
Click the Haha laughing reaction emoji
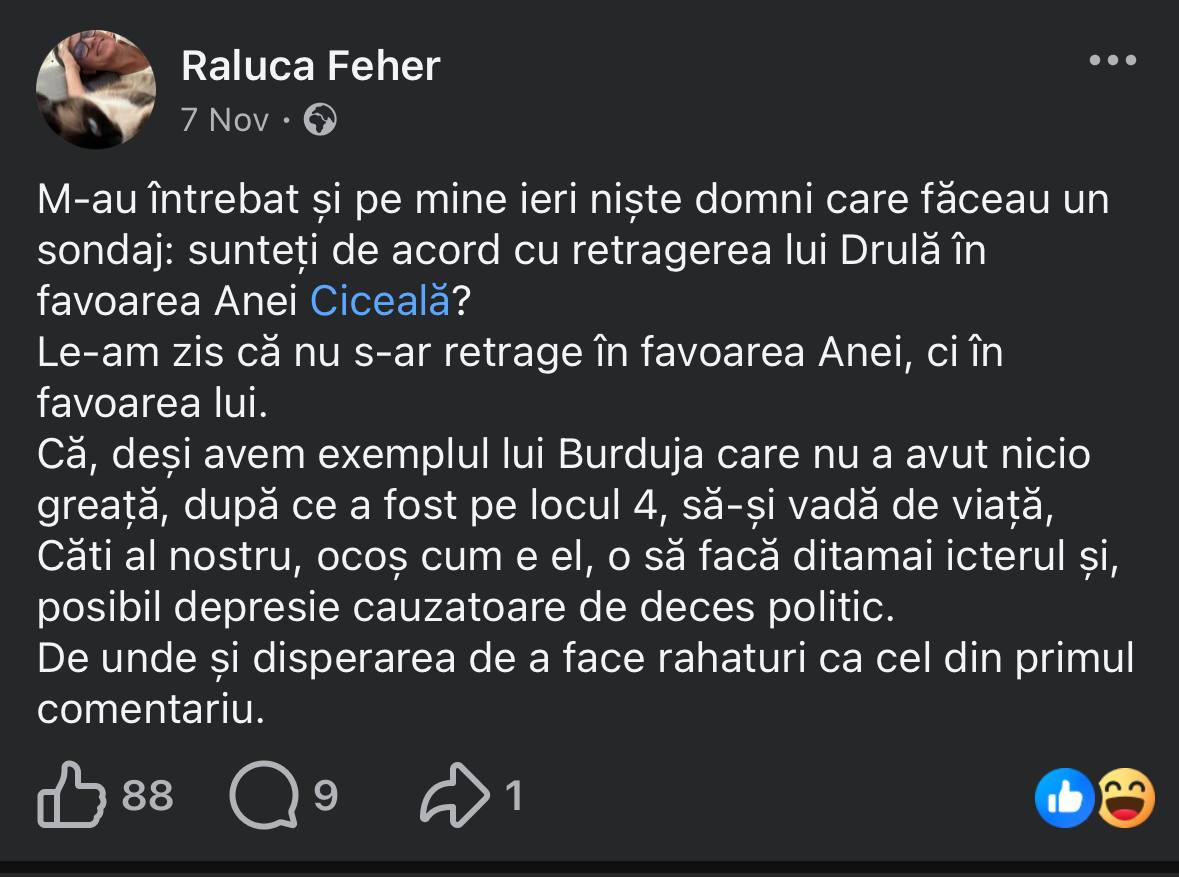(x=1127, y=797)
